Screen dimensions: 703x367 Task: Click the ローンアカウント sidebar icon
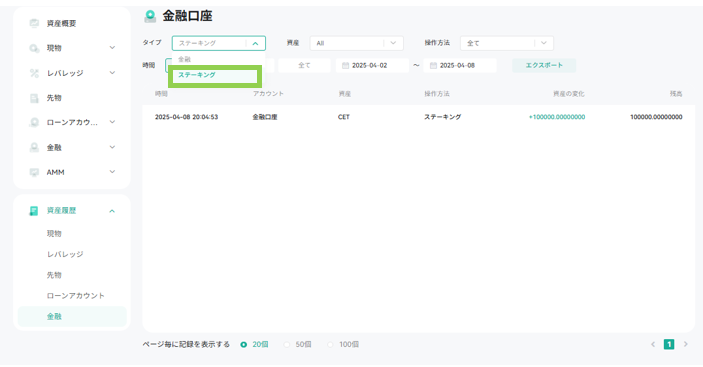click(x=34, y=122)
